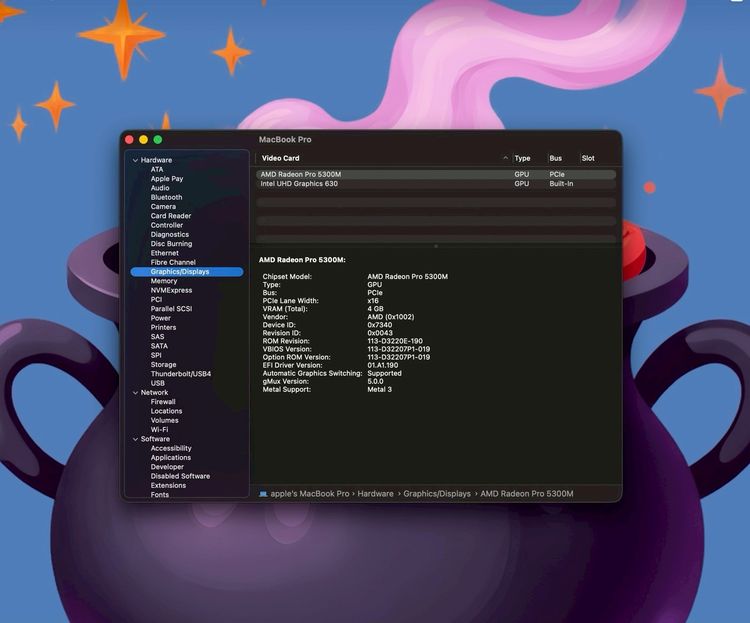Click the MacBook computer icon in path bar
This screenshot has width=750, height=623.
[x=263, y=494]
